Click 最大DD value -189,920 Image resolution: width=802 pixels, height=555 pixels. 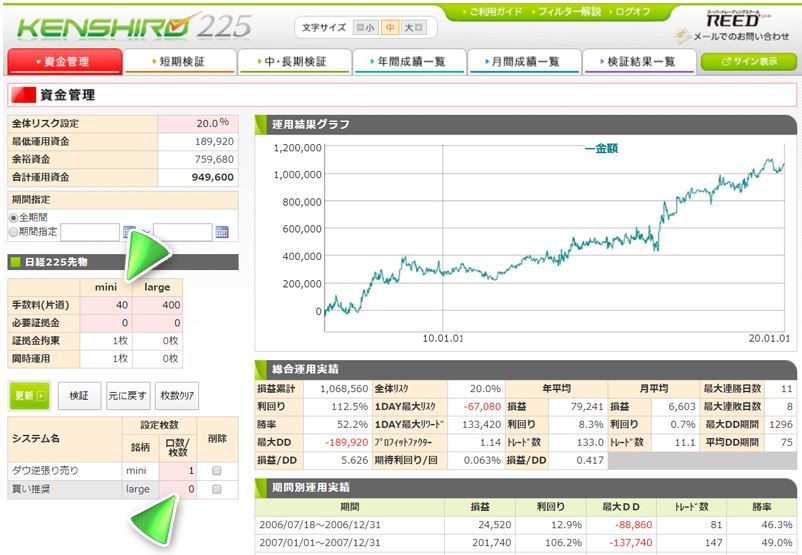tap(346, 442)
